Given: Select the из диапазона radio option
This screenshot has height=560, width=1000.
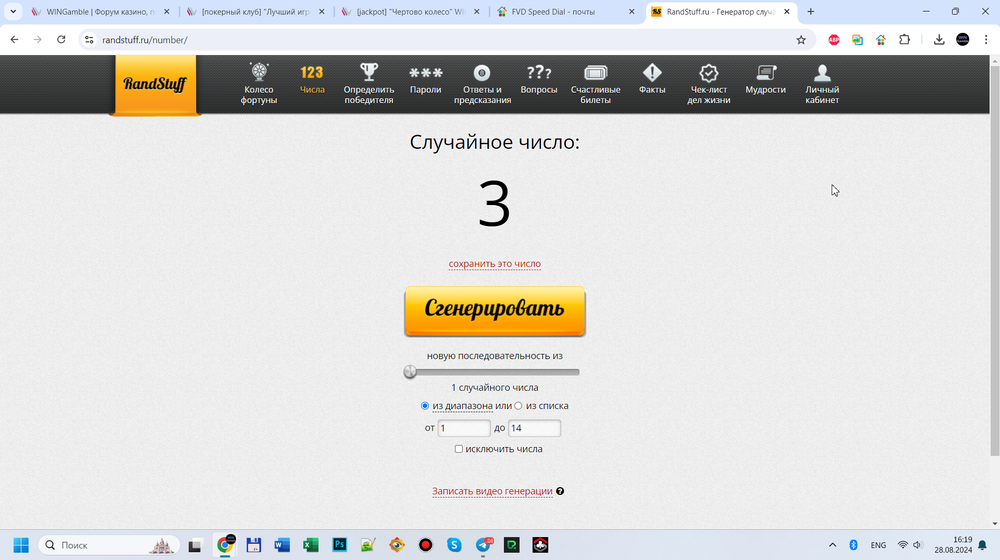Looking at the screenshot, I should pyautogui.click(x=425, y=406).
